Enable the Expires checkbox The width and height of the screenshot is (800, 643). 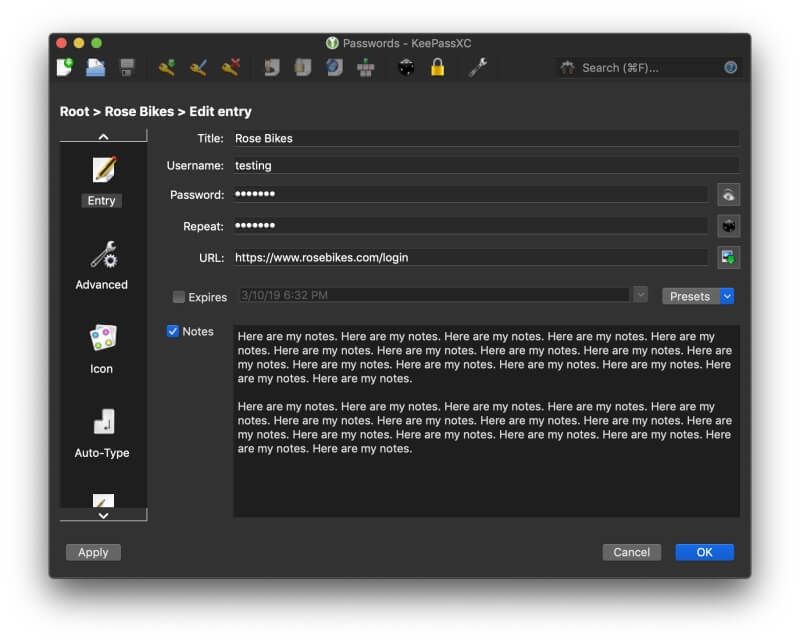tap(179, 297)
